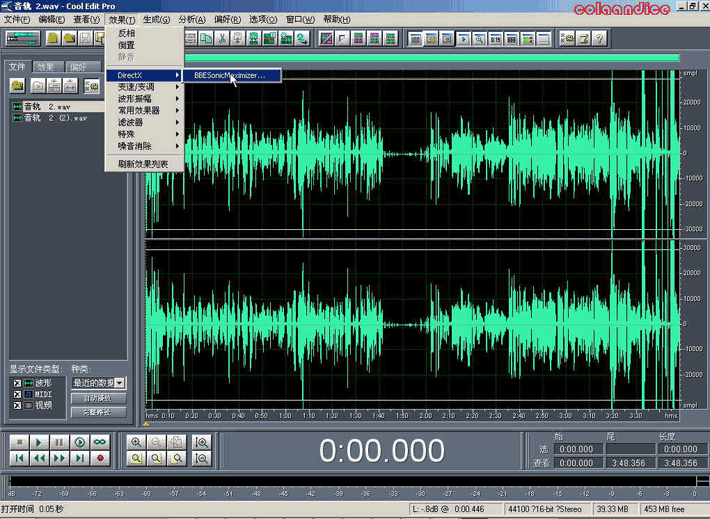Click the Help question mark toolbar icon
Viewport: 710px width, 519px height.
tap(599, 39)
